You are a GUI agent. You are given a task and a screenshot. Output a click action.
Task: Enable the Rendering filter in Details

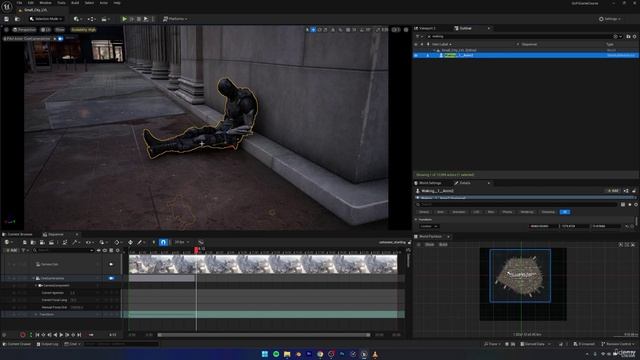[x=527, y=212]
